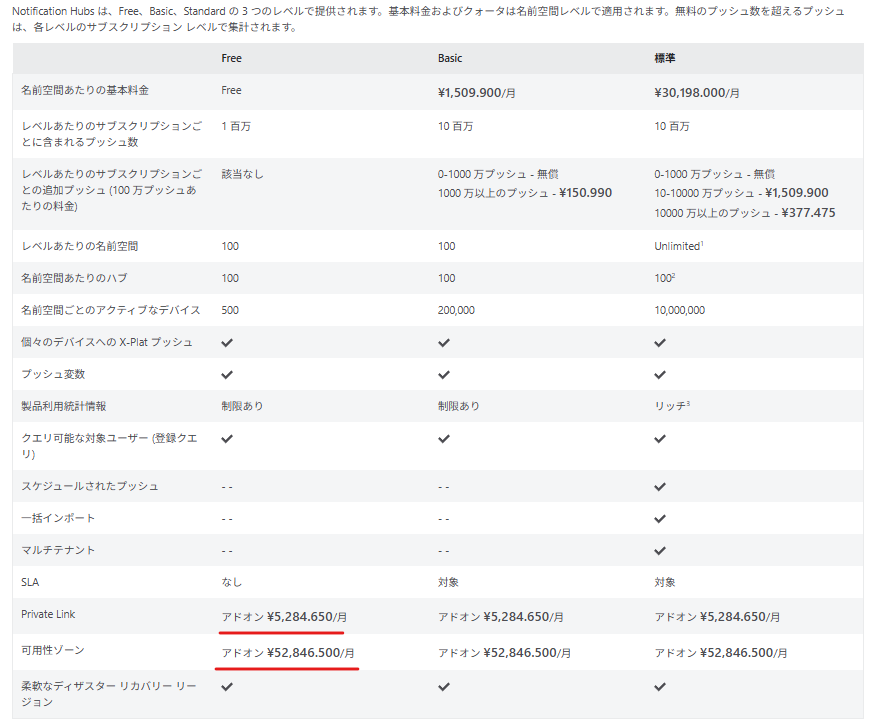Click the '1 百万' included pushes value
Viewport: 879px width, 725px height.
(x=236, y=126)
